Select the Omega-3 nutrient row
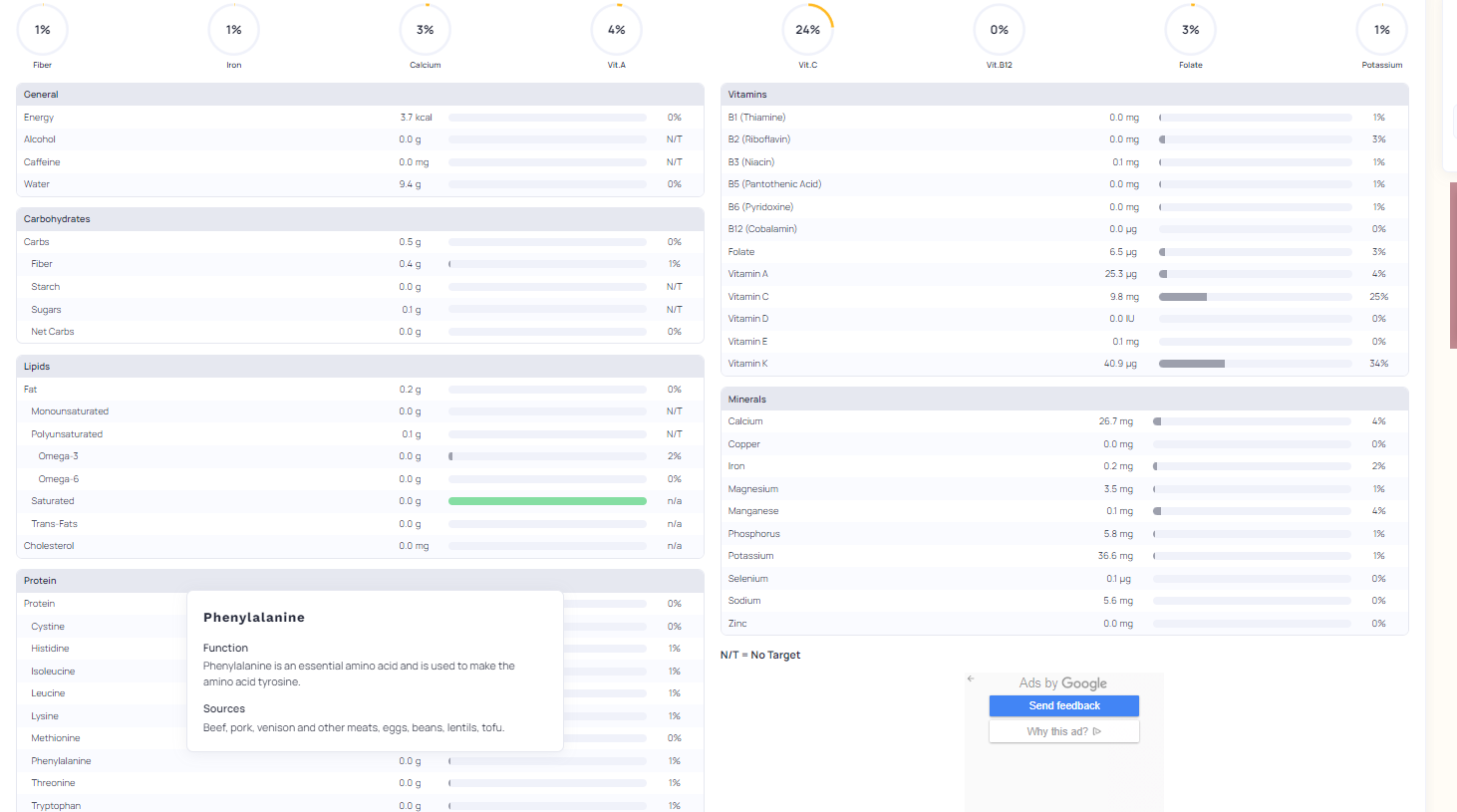 58,456
